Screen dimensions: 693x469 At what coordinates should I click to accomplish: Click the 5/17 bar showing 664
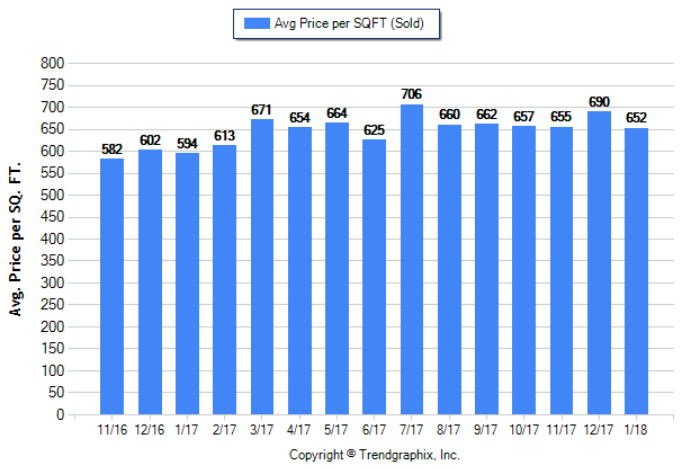[x=337, y=269]
